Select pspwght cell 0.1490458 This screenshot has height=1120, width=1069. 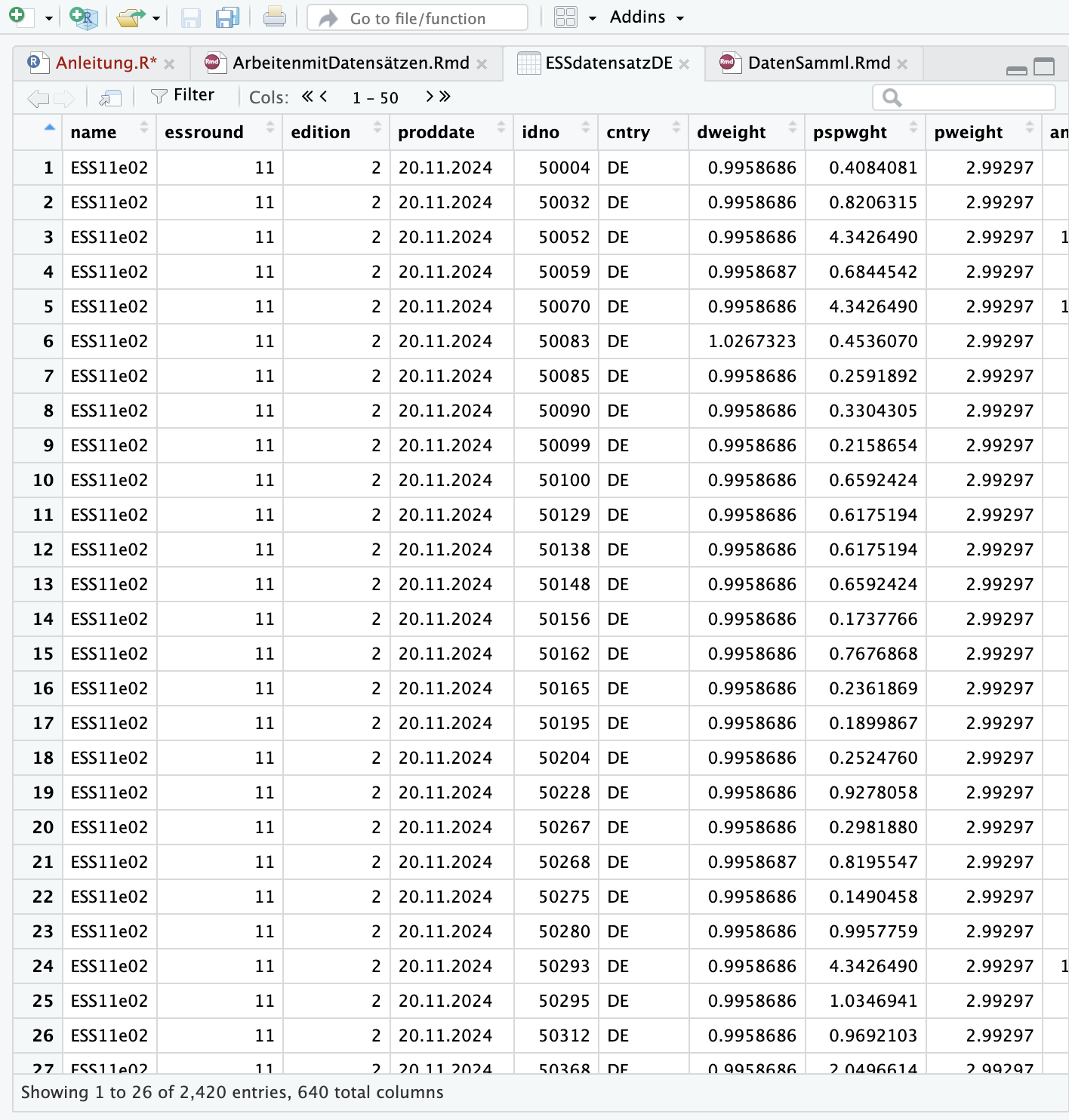click(x=865, y=897)
